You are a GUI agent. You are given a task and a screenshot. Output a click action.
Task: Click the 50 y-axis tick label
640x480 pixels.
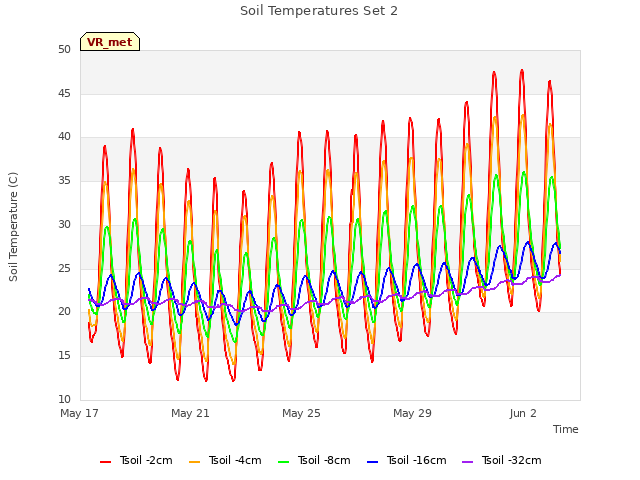click(x=64, y=49)
